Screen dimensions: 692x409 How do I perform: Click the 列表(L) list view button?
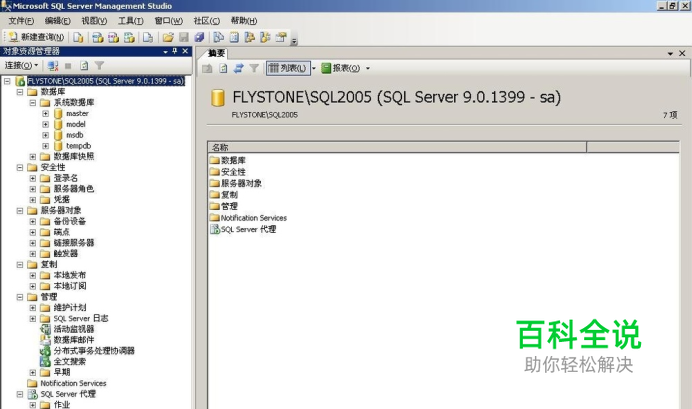click(x=288, y=68)
